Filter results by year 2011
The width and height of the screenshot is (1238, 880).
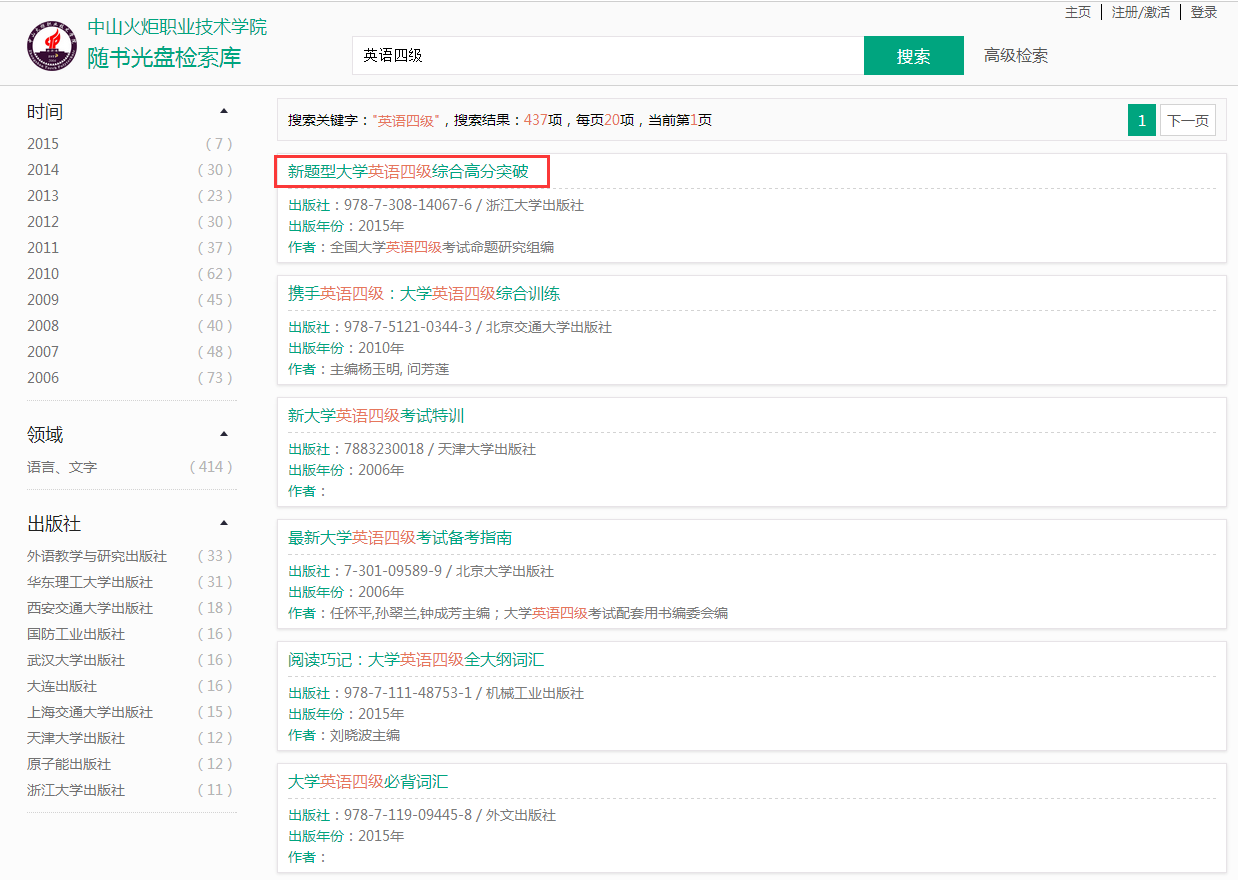[x=43, y=248]
